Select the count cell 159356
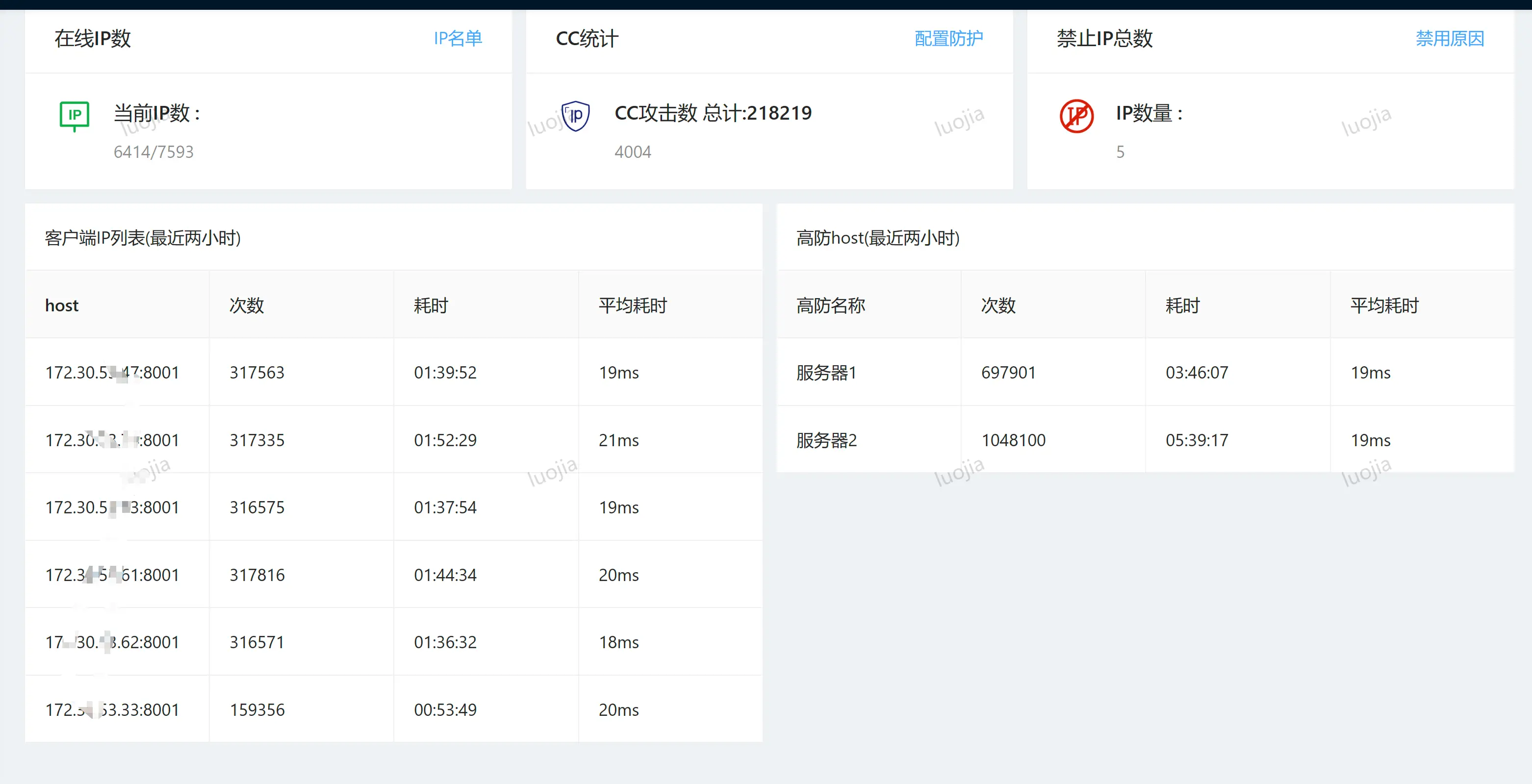 [257, 710]
